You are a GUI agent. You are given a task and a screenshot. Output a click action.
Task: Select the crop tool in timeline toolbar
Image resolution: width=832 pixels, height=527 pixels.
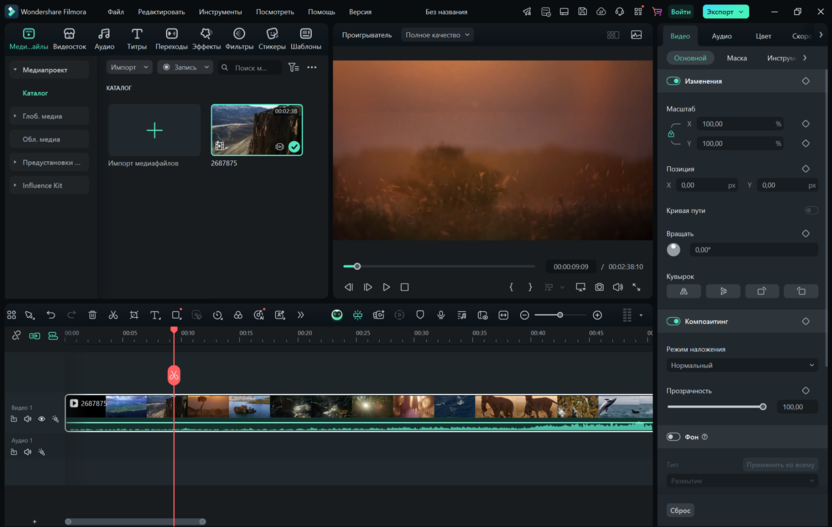click(134, 315)
